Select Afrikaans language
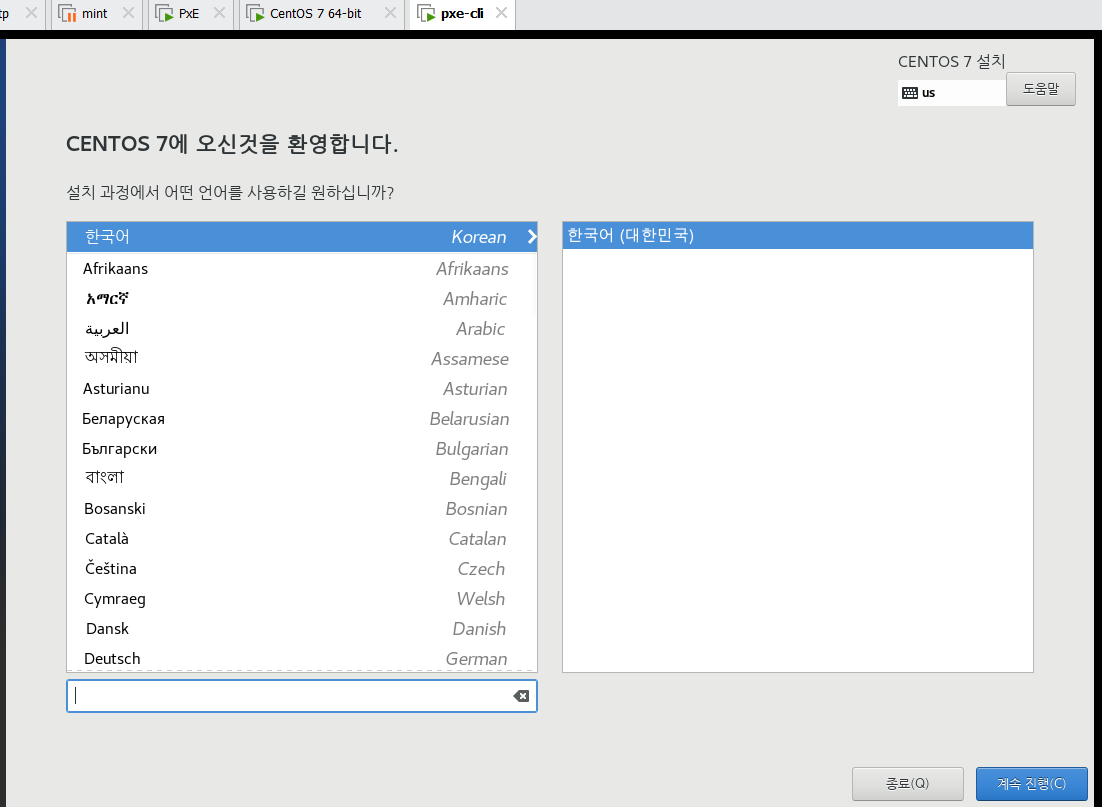The width and height of the screenshot is (1102, 807). pyautogui.click(x=302, y=269)
